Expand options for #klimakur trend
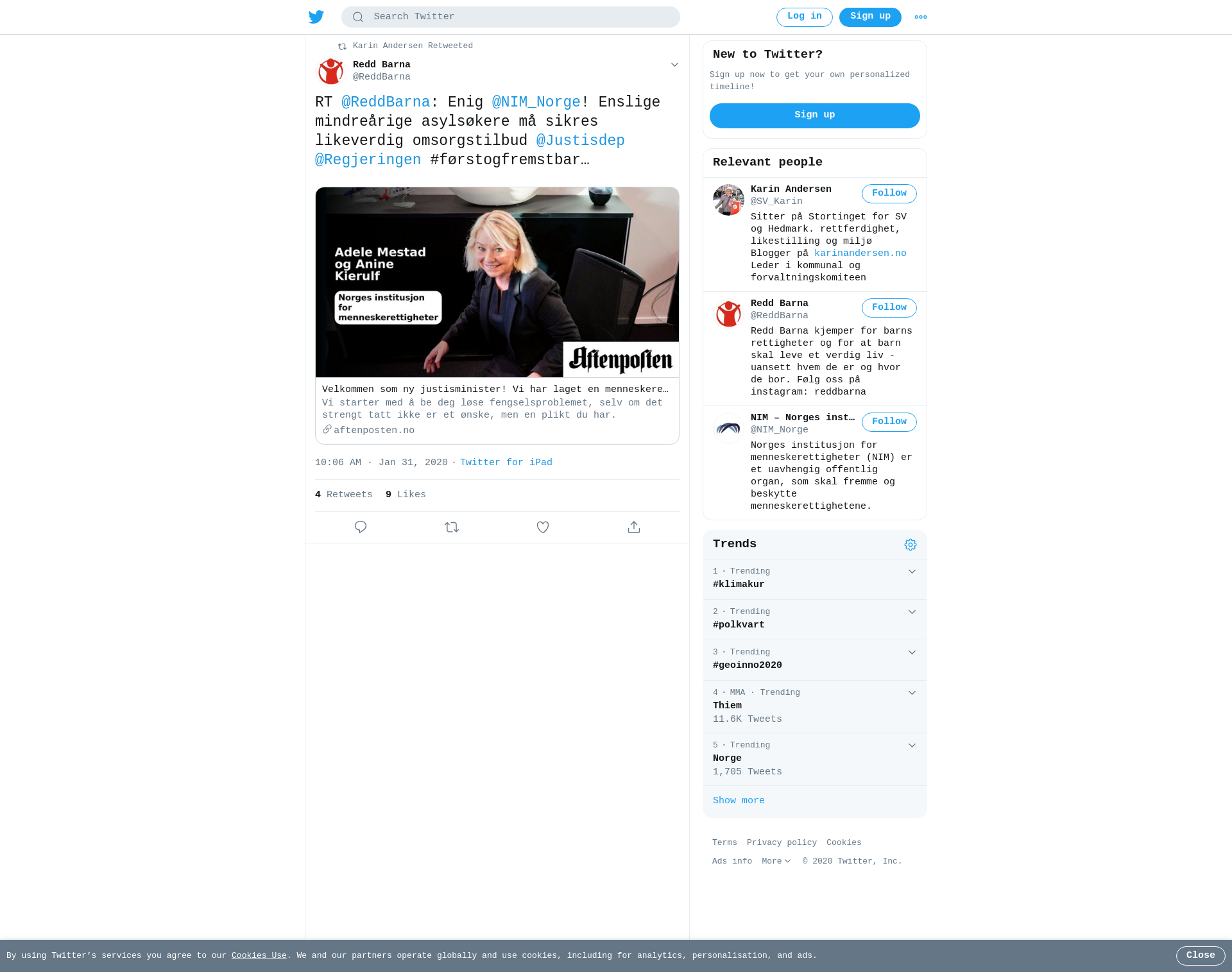1232x972 pixels. point(912,572)
